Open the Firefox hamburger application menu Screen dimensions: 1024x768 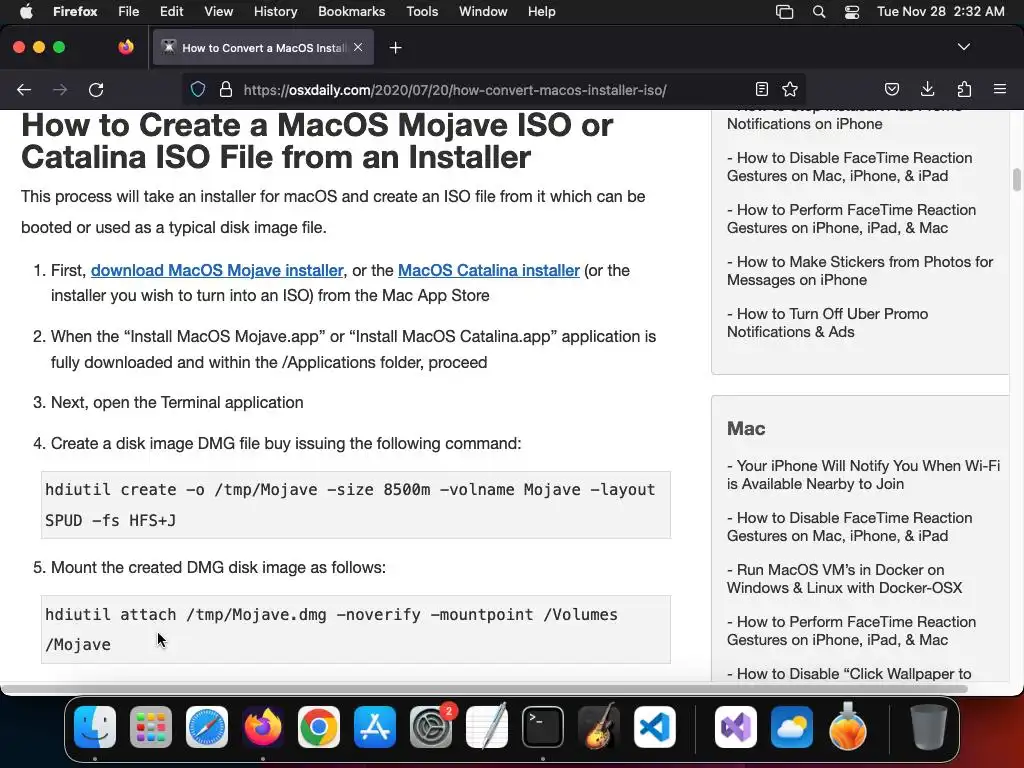1000,89
